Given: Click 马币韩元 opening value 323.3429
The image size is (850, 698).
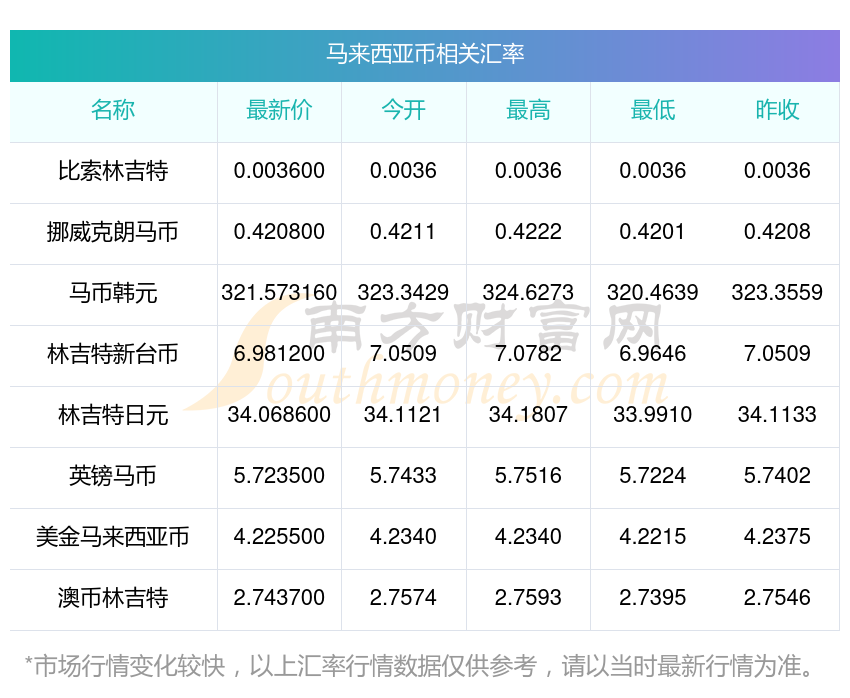Looking at the screenshot, I should 403,293.
